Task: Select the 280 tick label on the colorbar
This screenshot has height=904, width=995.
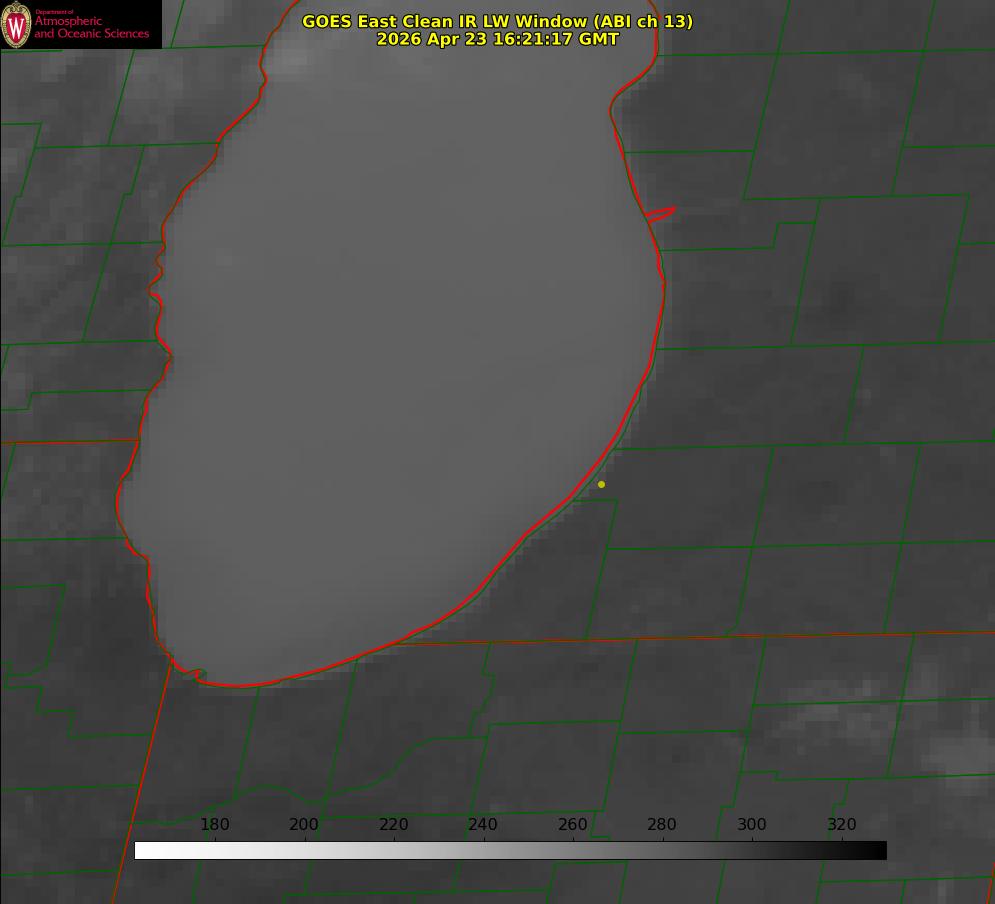Action: [662, 824]
